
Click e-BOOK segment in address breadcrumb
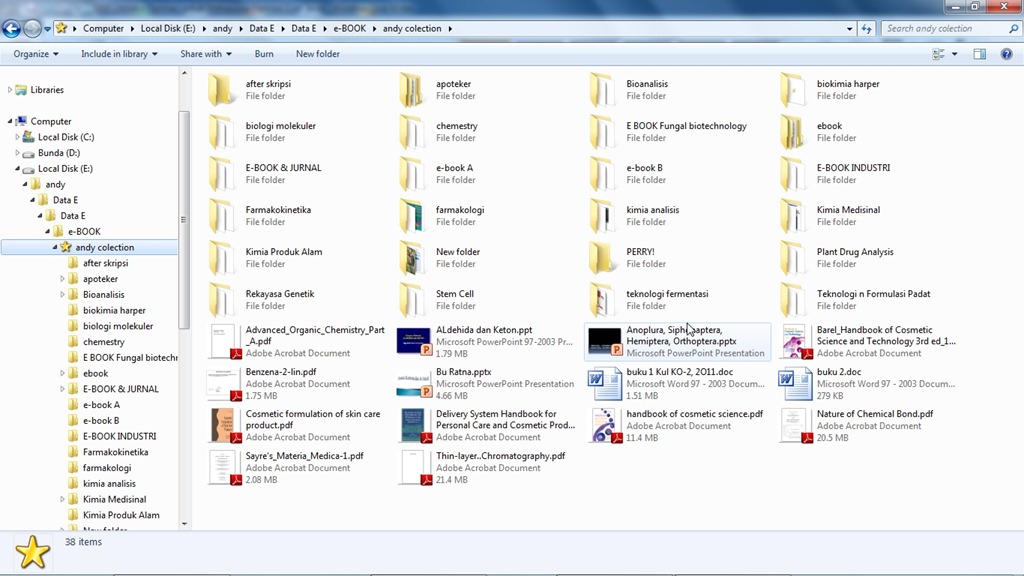pos(349,29)
